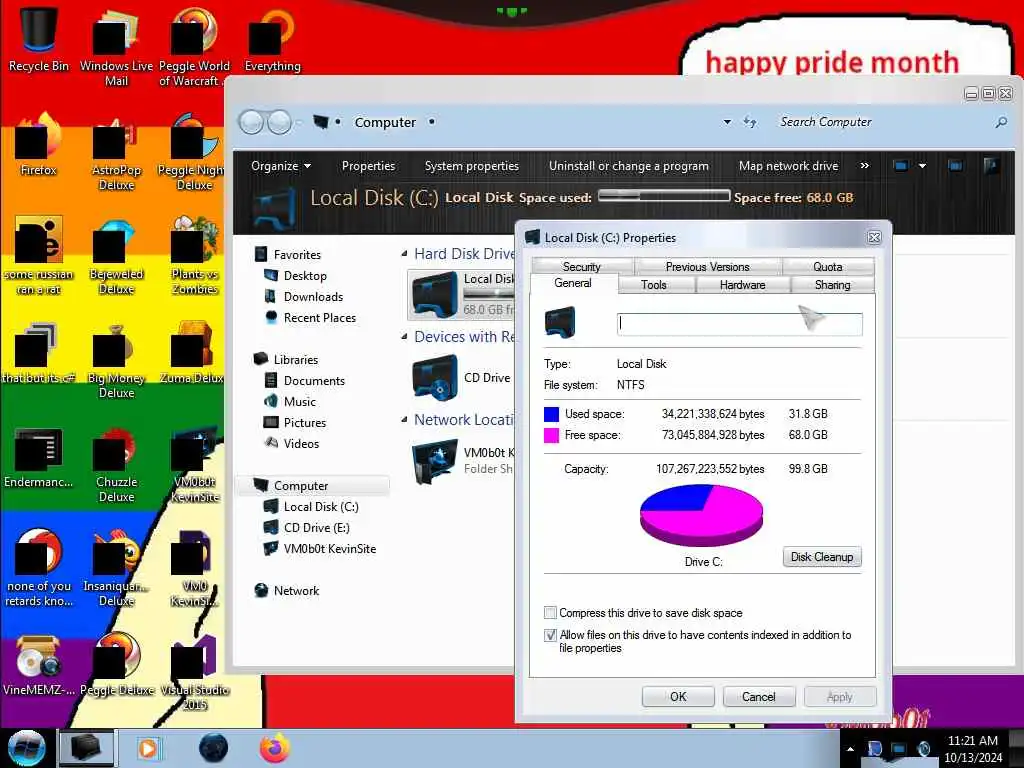This screenshot has height=768, width=1024.
Task: Select Local Disk (C:) in the navigation tree
Action: (x=320, y=507)
